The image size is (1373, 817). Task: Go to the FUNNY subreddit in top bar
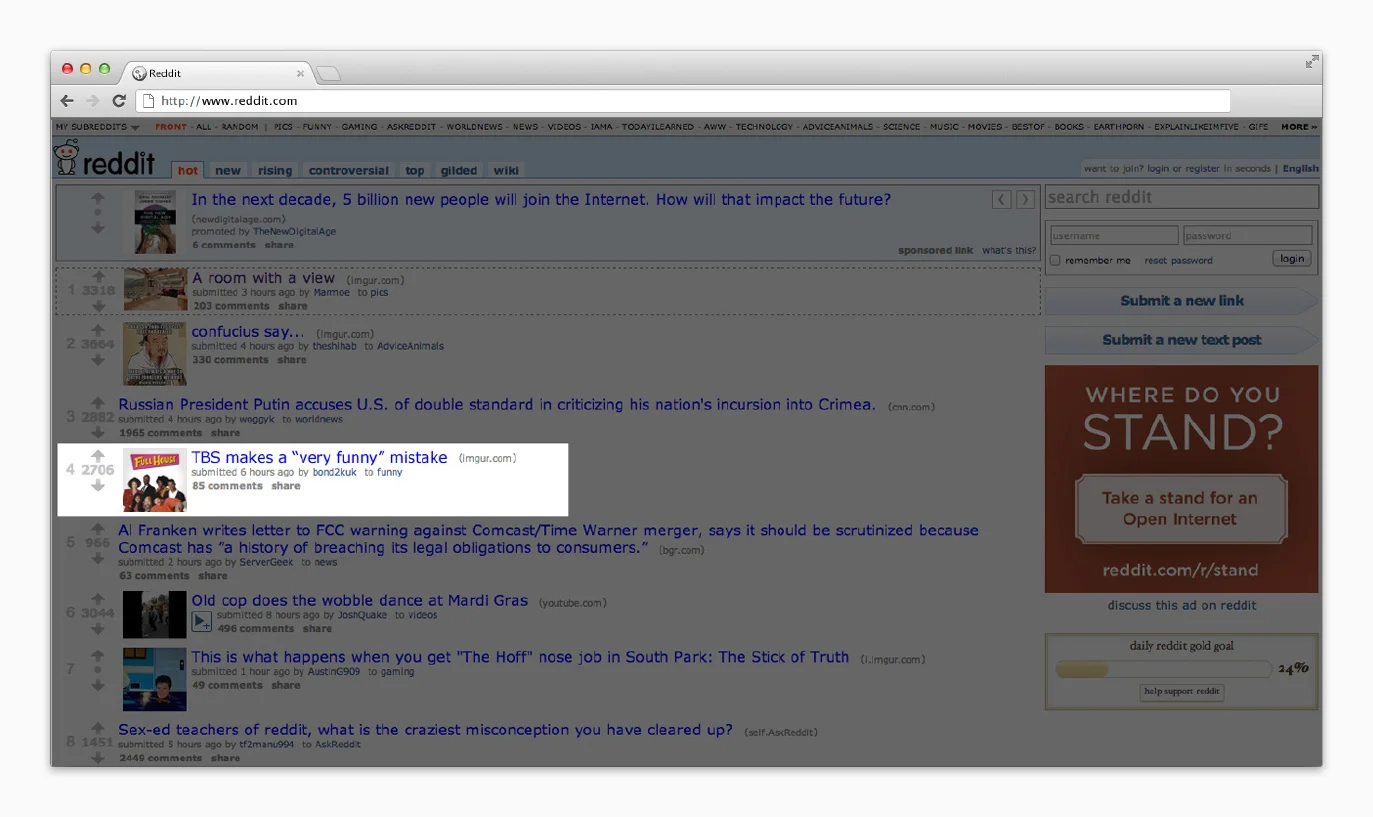[x=317, y=127]
